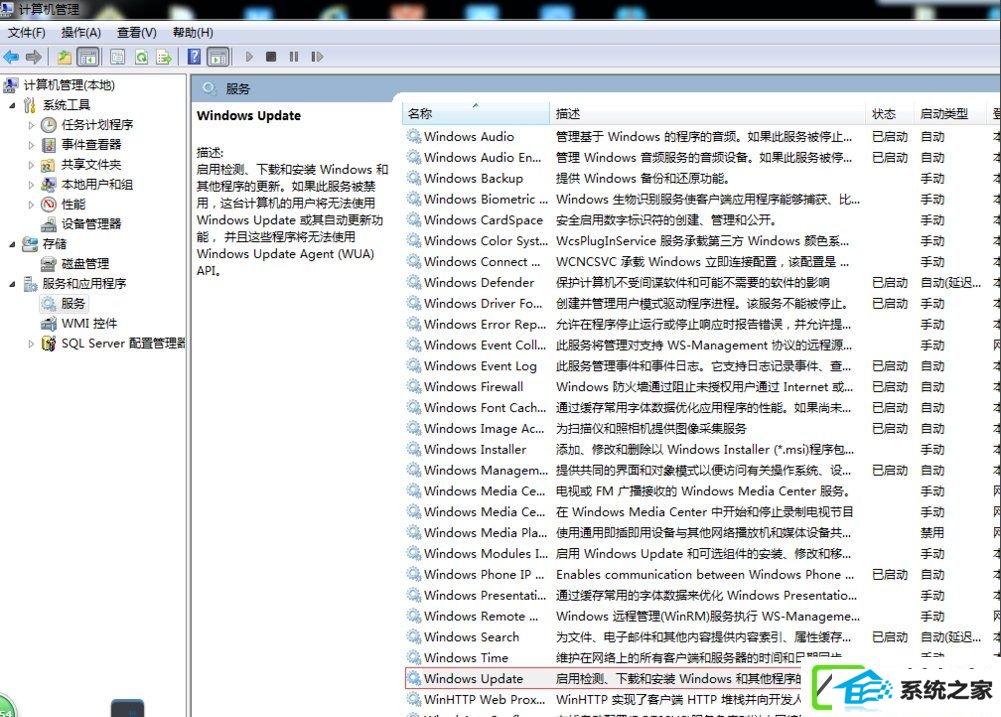Open the 查看(V) menu
The height and width of the screenshot is (717, 1001).
tap(137, 33)
